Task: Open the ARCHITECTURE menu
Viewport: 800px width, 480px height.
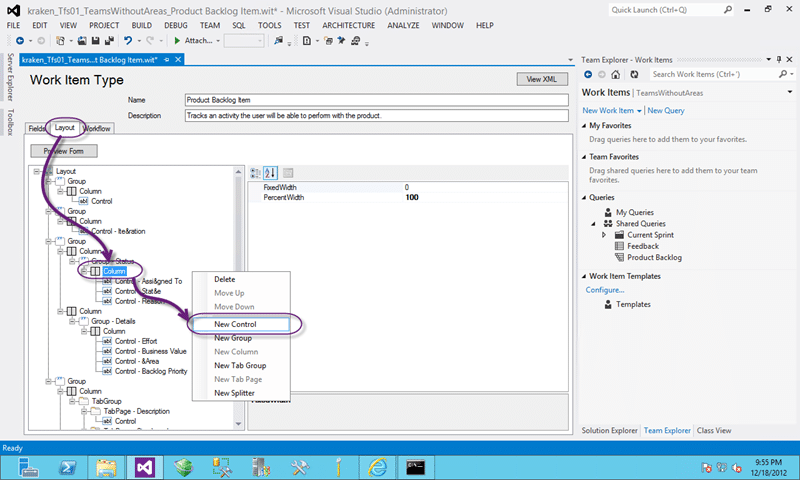Action: tap(348, 26)
